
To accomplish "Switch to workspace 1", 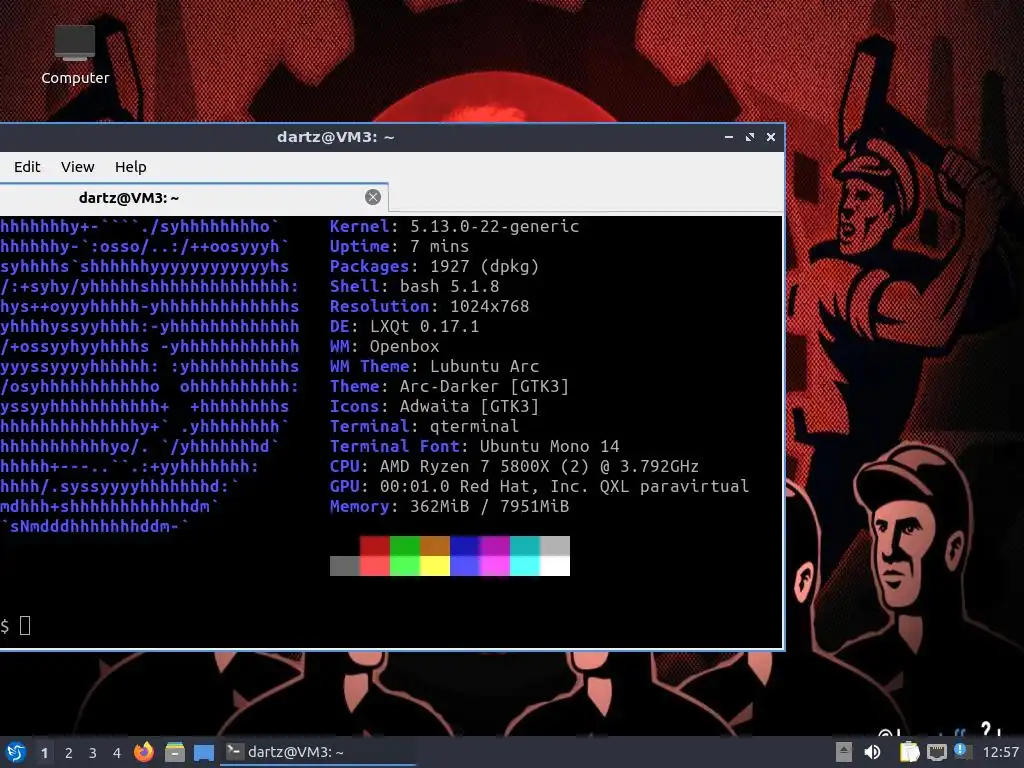I will [x=44, y=753].
